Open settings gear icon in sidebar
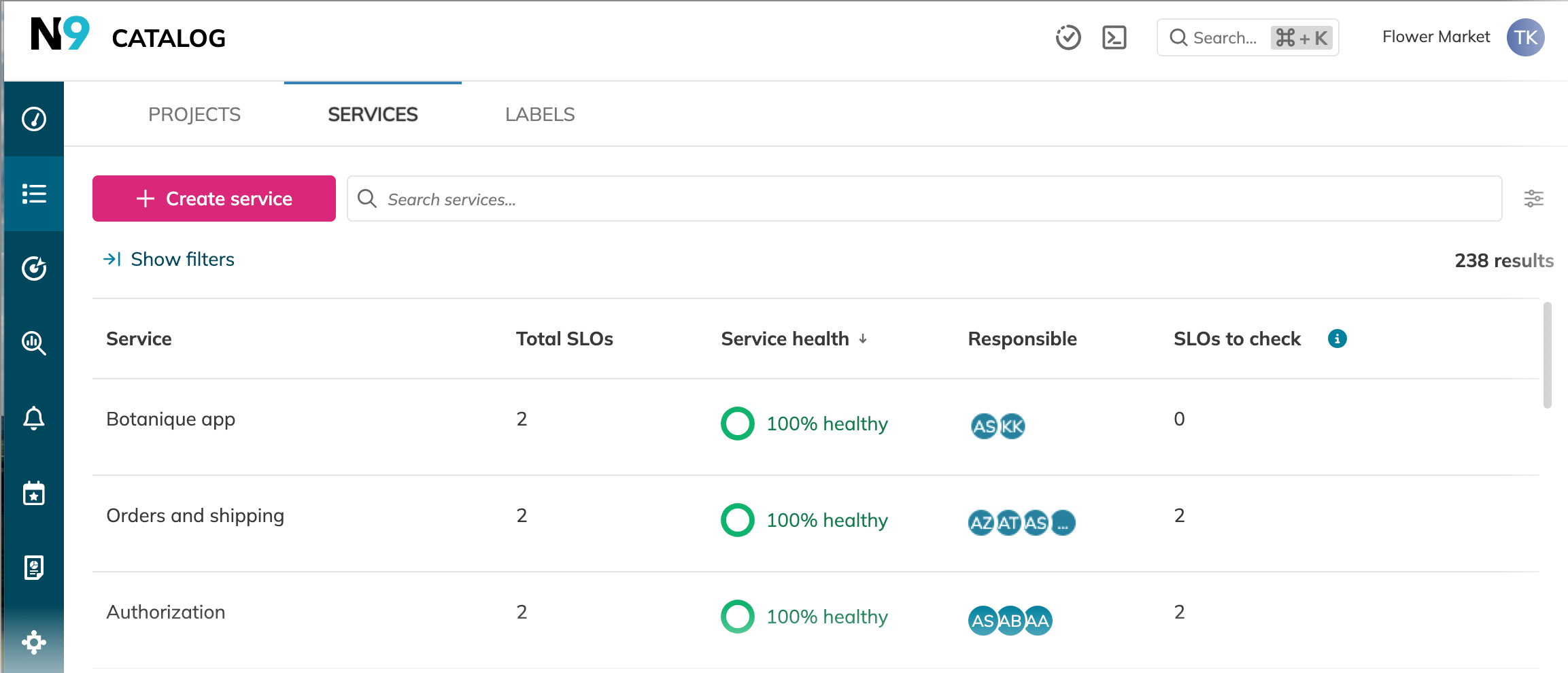 click(34, 642)
